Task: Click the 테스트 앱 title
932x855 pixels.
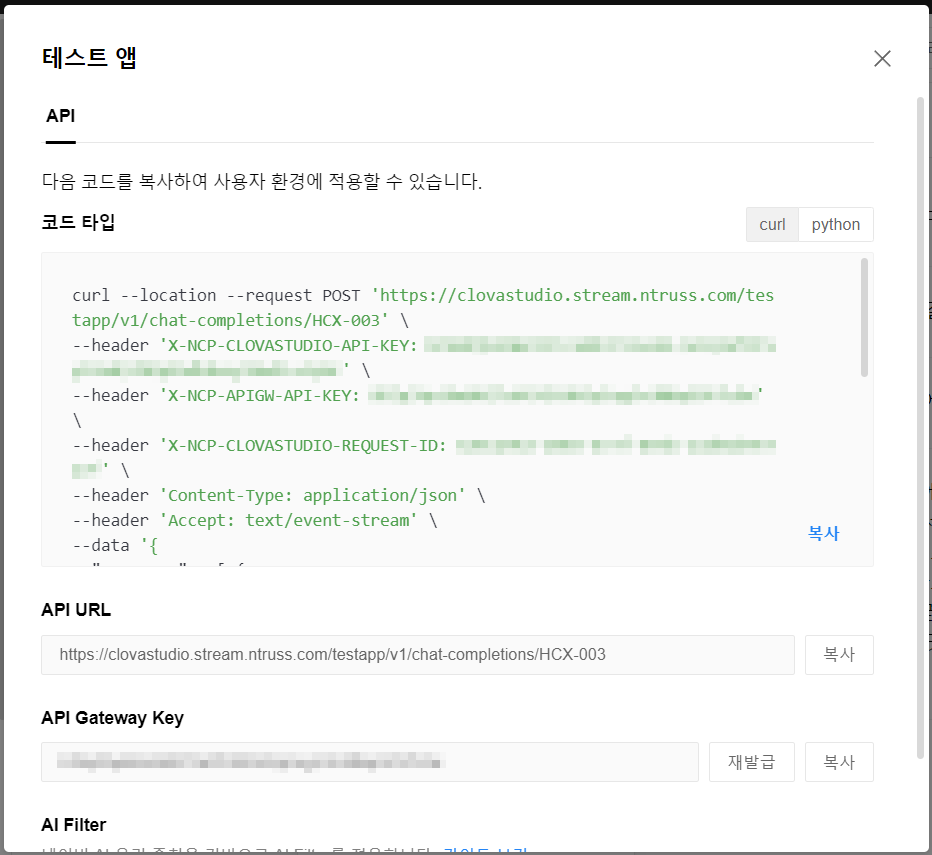Action: coord(89,58)
